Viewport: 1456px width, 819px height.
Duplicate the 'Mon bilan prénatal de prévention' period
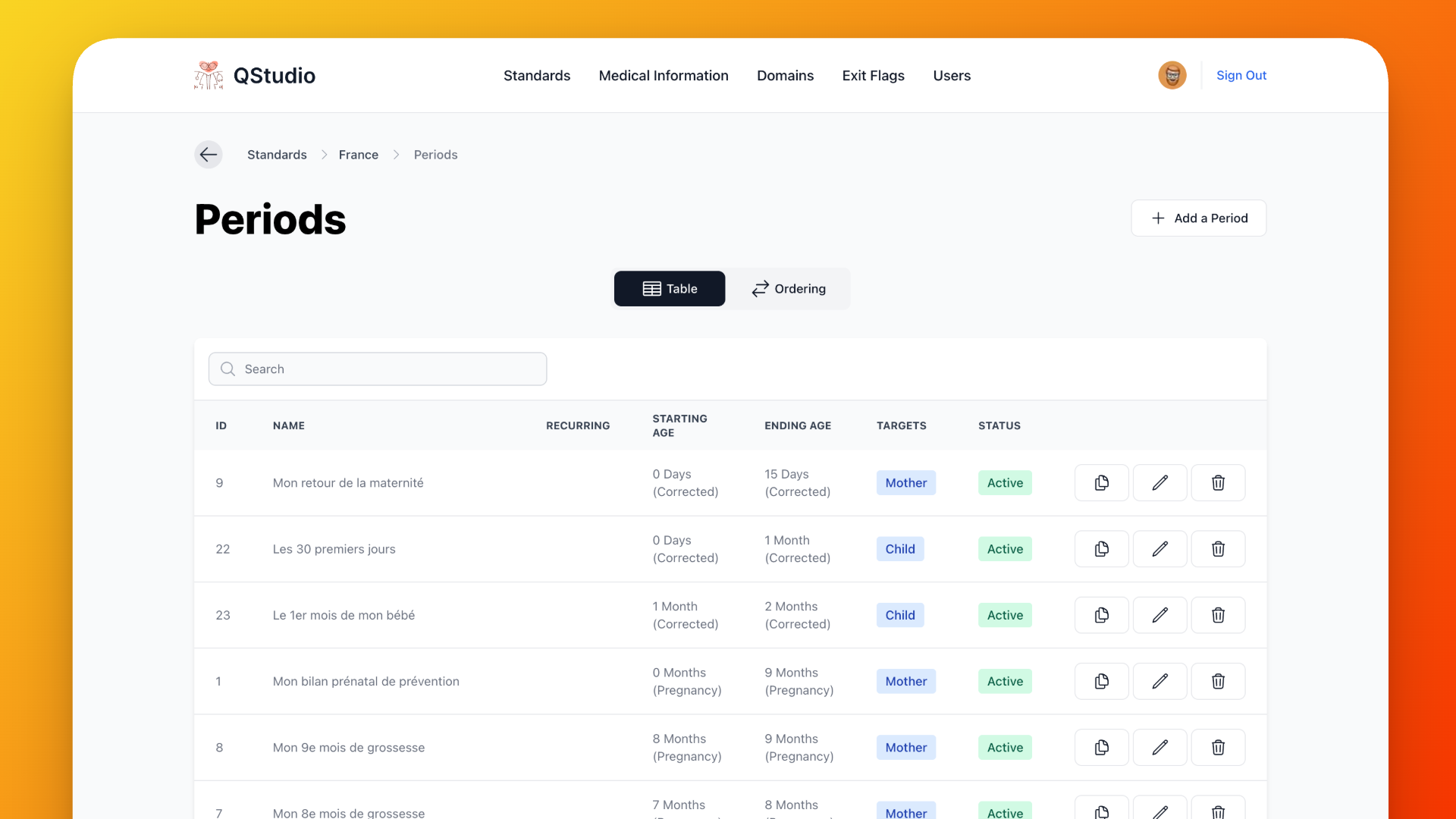(1102, 681)
